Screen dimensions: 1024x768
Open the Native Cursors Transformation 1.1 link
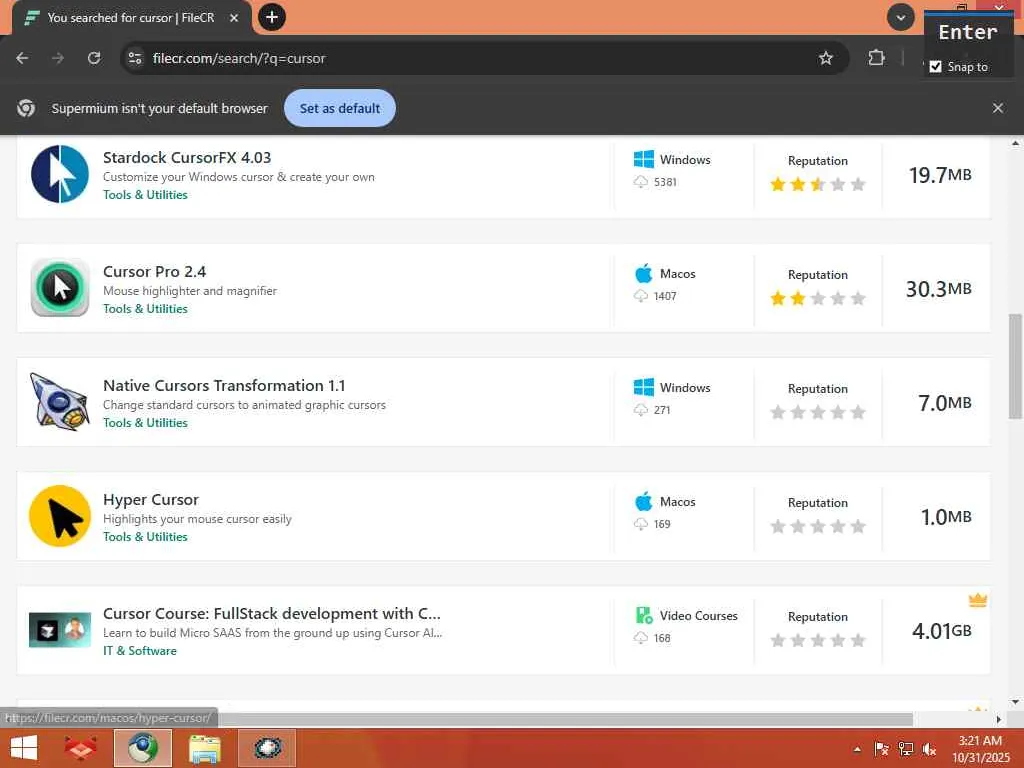coord(224,385)
